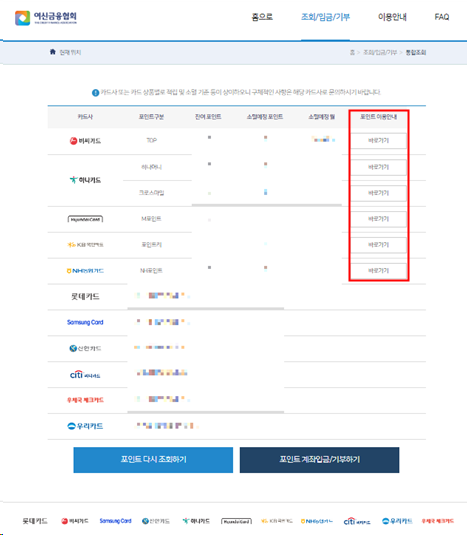
Task: Click the home icon in the breadcrumb bar
Action: click(53, 52)
